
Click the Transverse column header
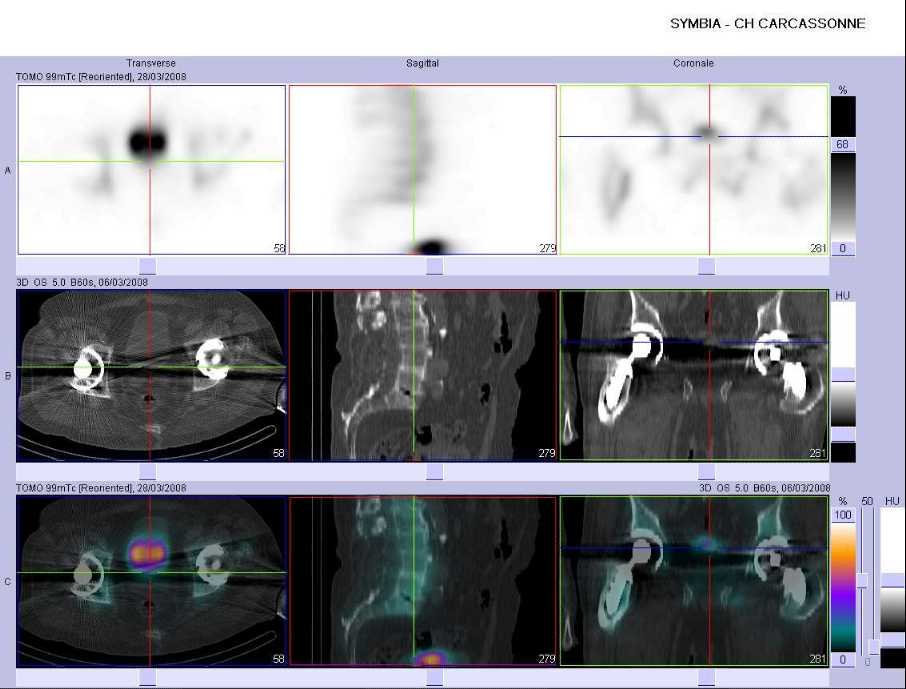coord(151,63)
